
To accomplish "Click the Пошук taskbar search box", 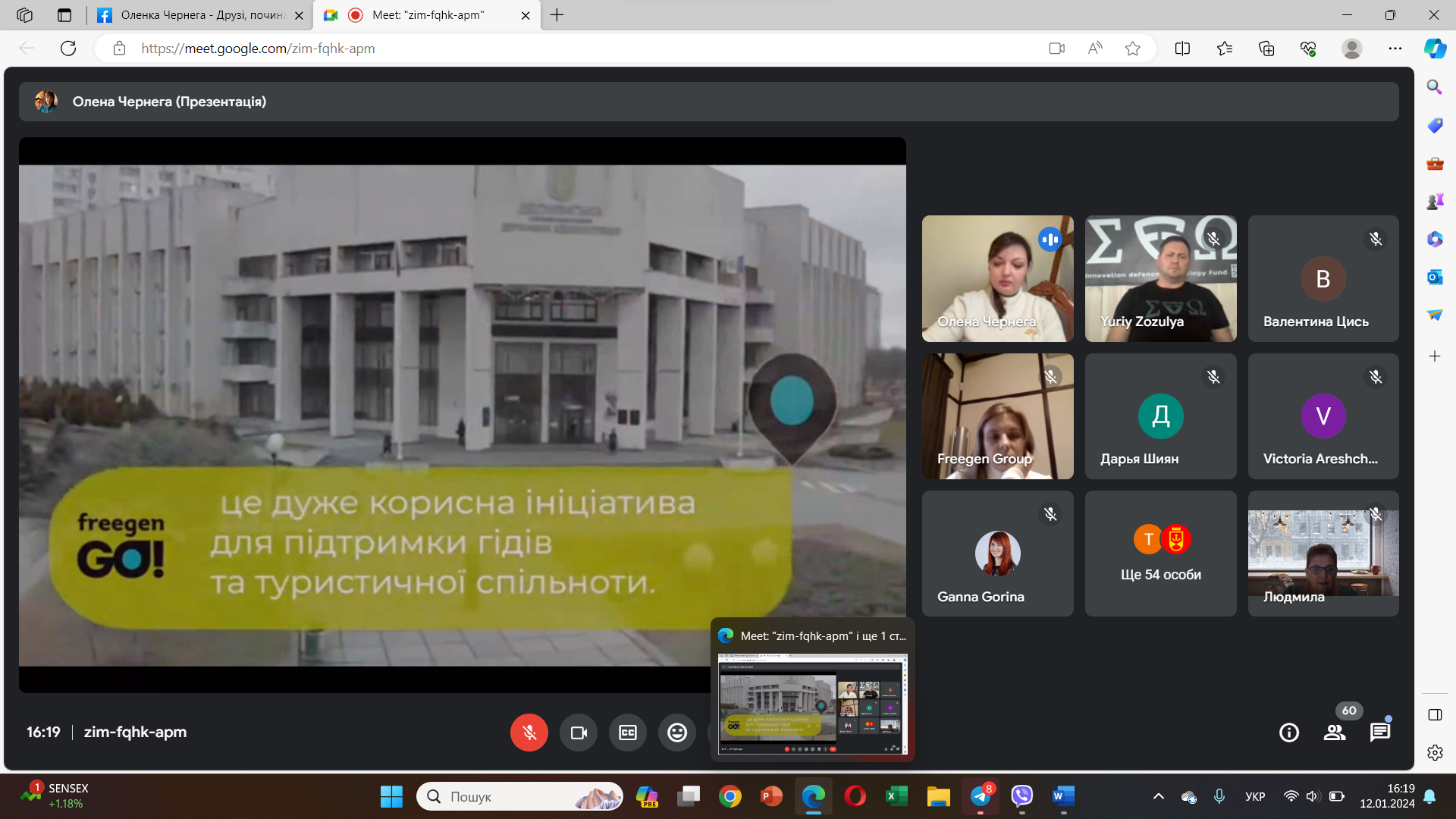I will click(x=520, y=796).
